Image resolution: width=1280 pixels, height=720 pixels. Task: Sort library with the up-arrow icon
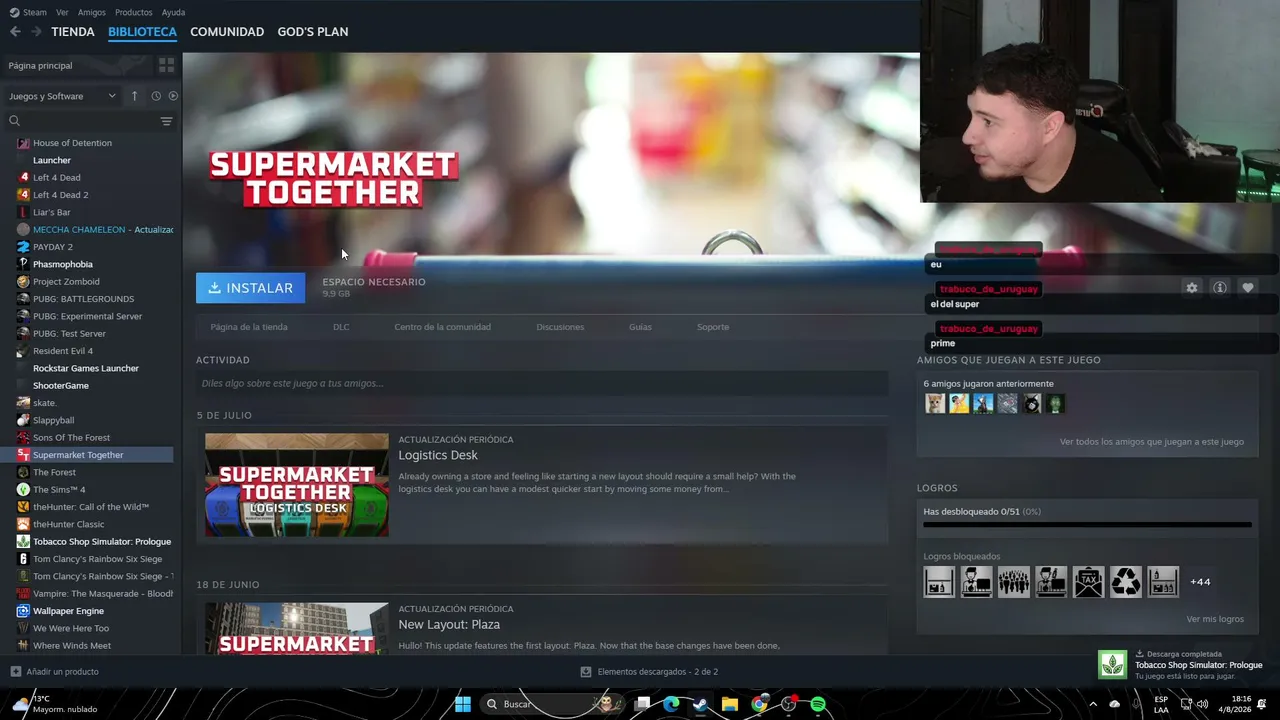pos(135,96)
